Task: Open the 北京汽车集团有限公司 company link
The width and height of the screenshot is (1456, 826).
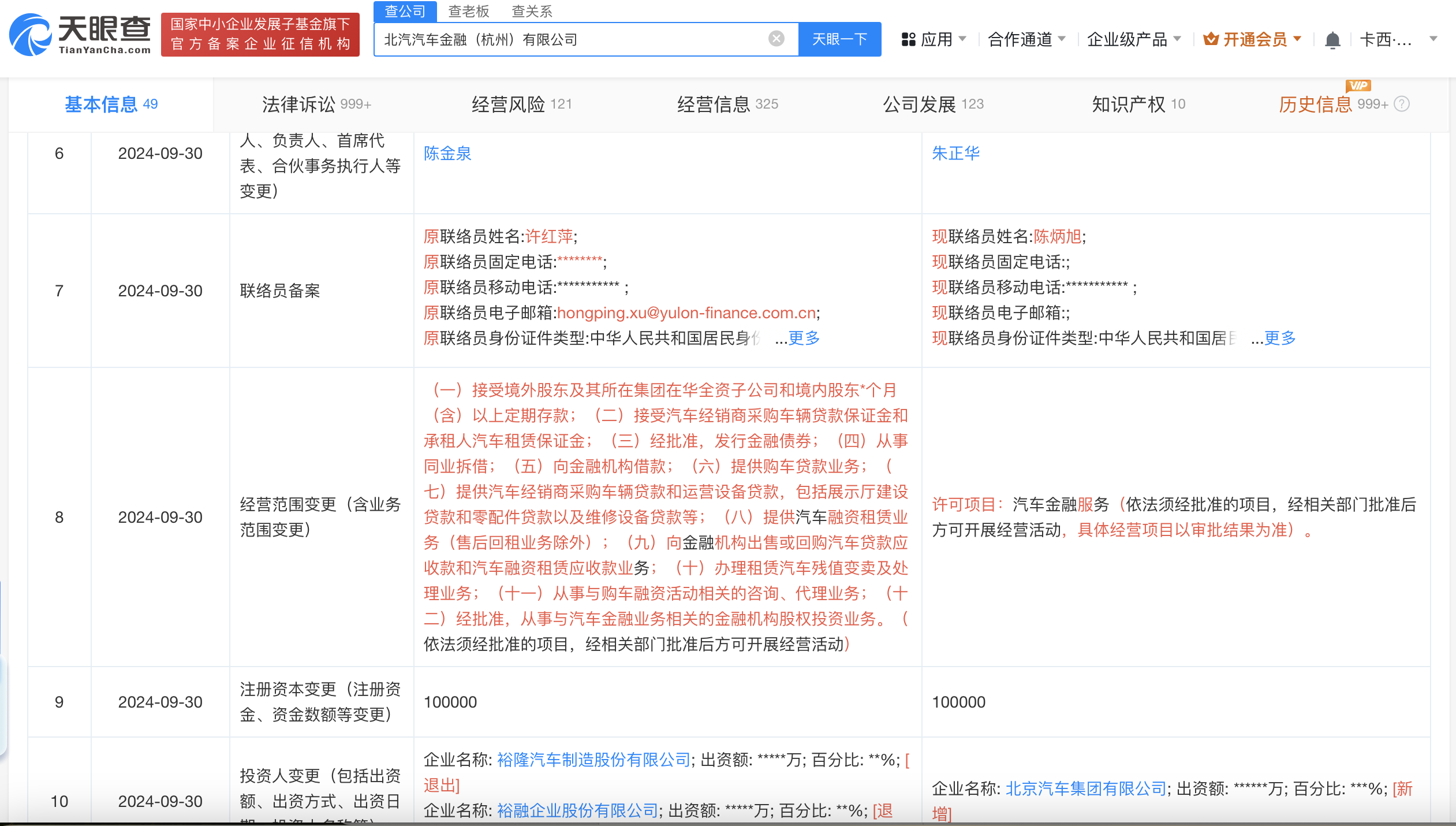Action: 1085,788
